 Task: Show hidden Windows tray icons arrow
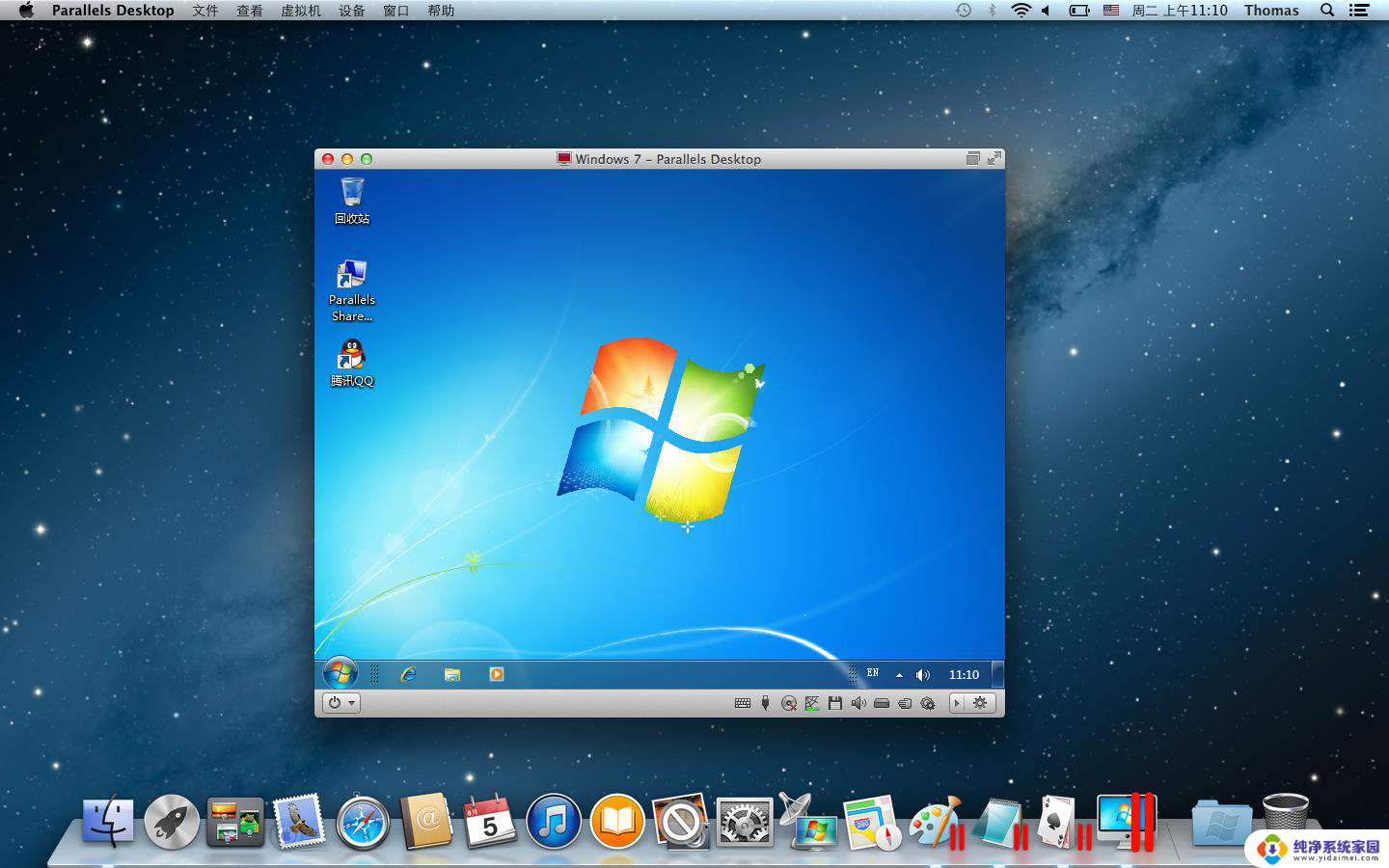point(899,675)
